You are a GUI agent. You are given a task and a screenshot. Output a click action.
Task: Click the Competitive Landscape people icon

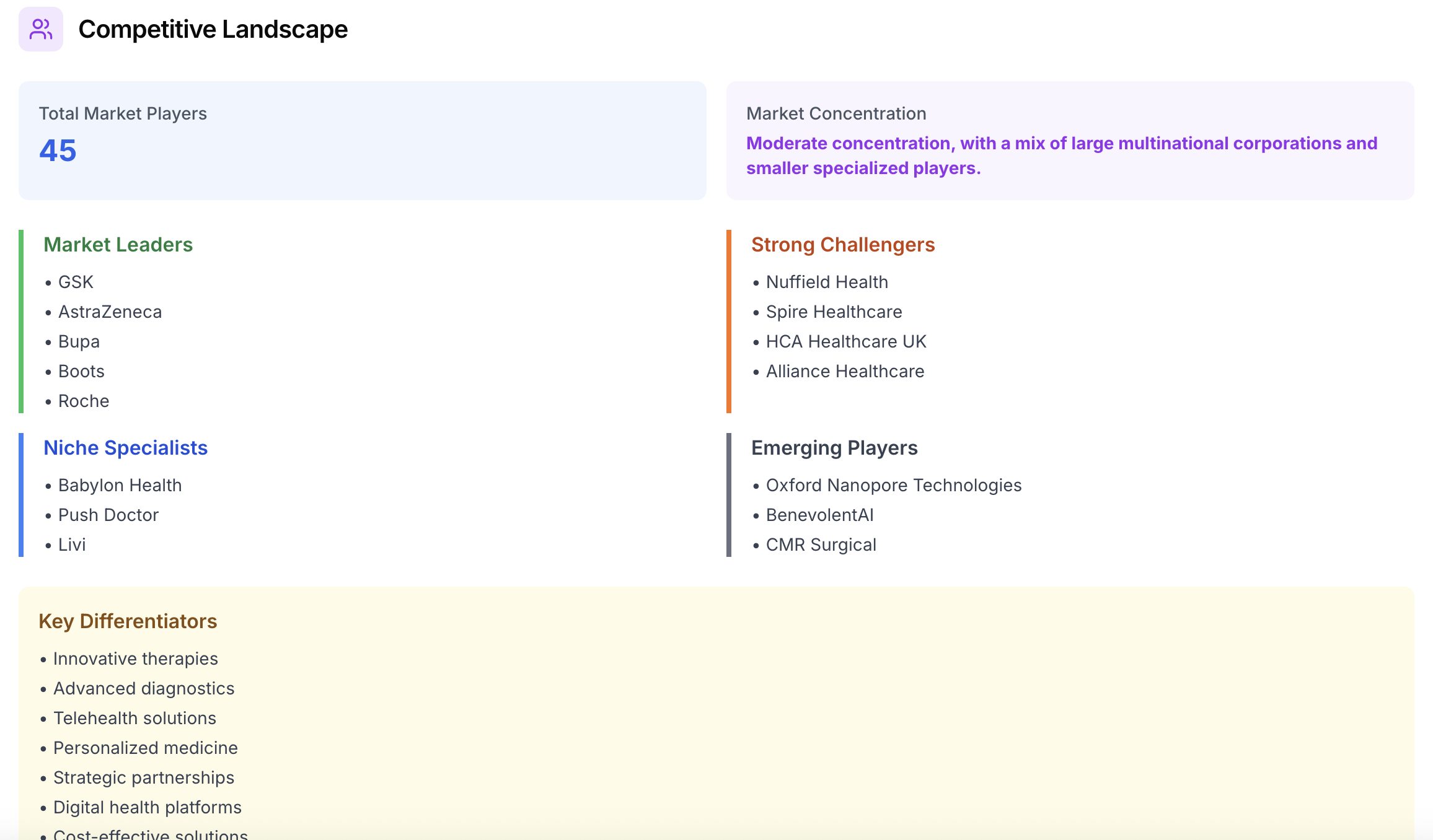(41, 29)
